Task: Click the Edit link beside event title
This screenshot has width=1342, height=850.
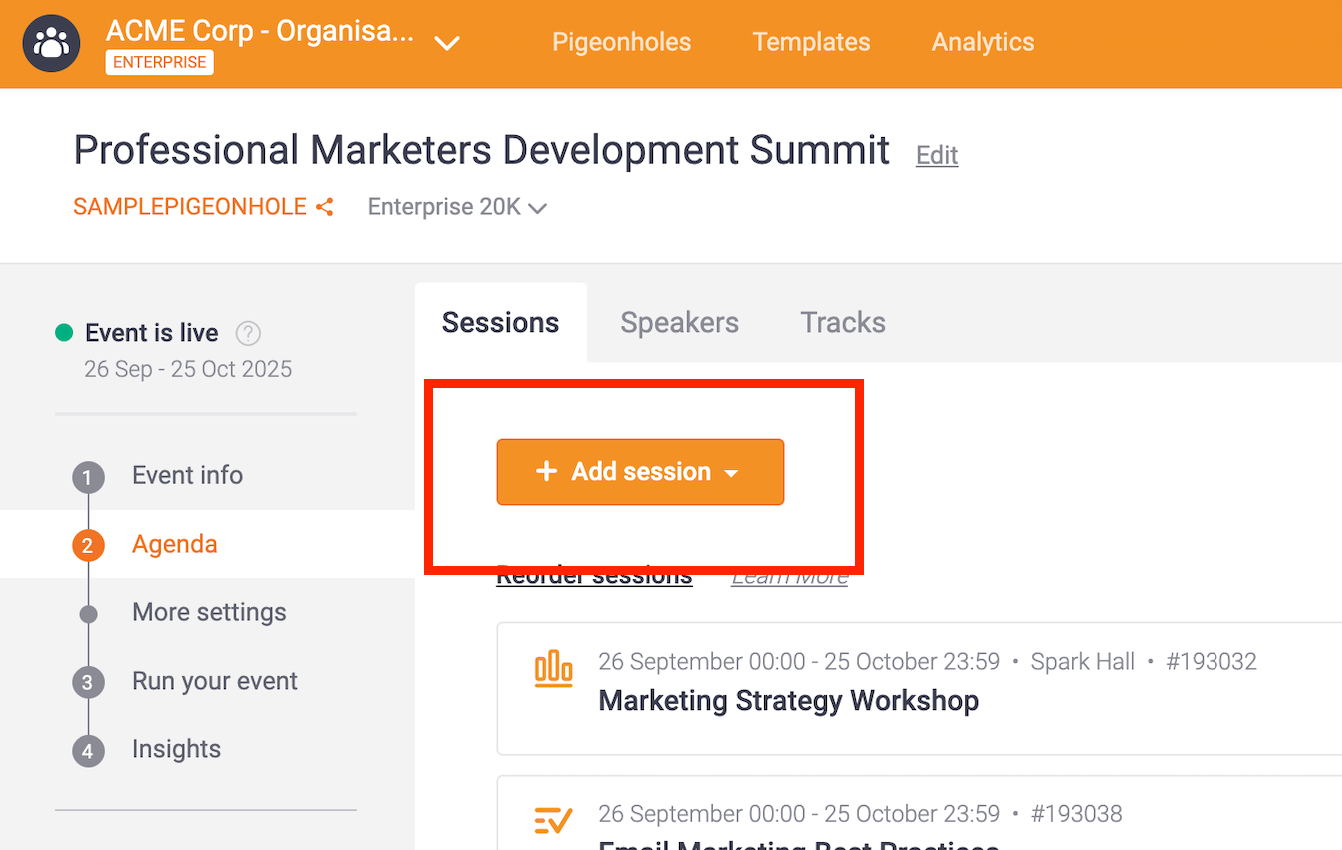Action: (937, 155)
